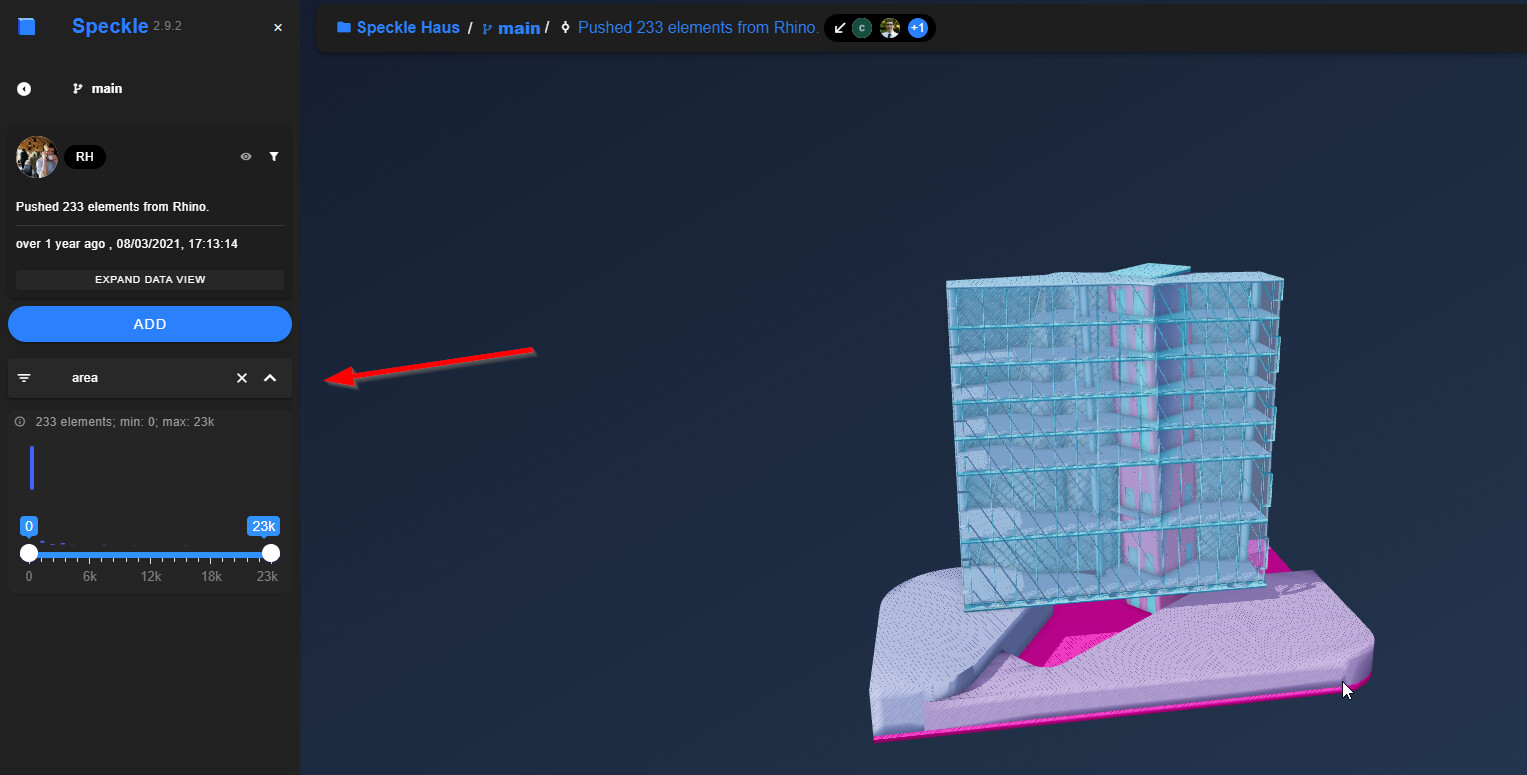
Task: Open the filter funnel on the RH commit card
Action: [x=273, y=156]
